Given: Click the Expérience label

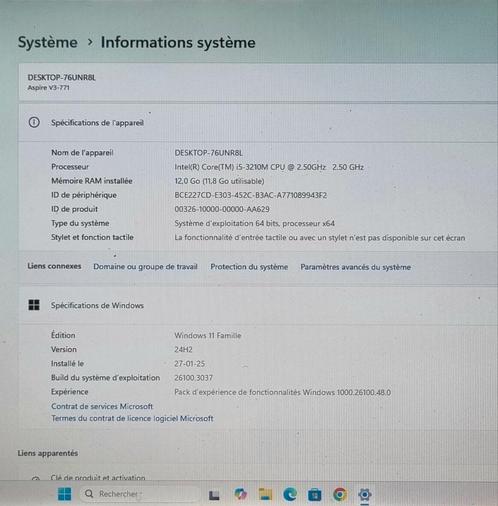Looking at the screenshot, I should 69,392.
